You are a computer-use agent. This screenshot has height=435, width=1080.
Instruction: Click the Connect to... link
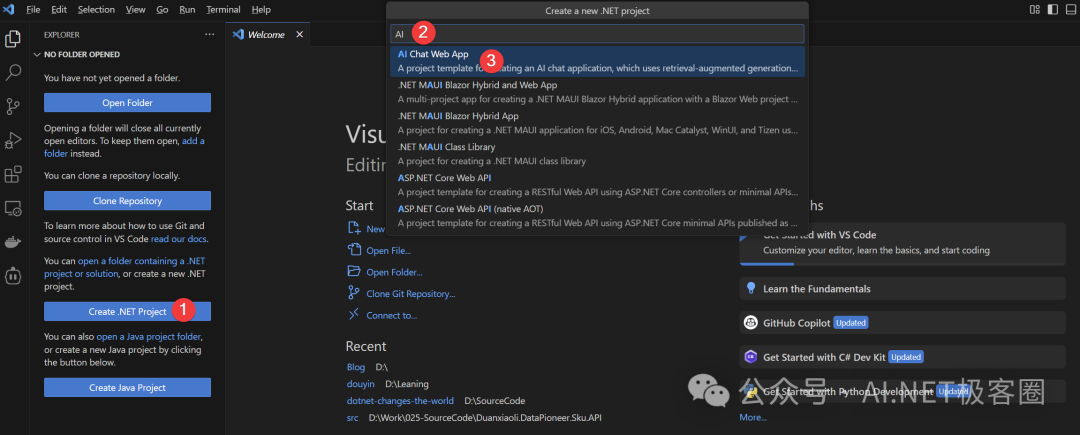point(391,315)
